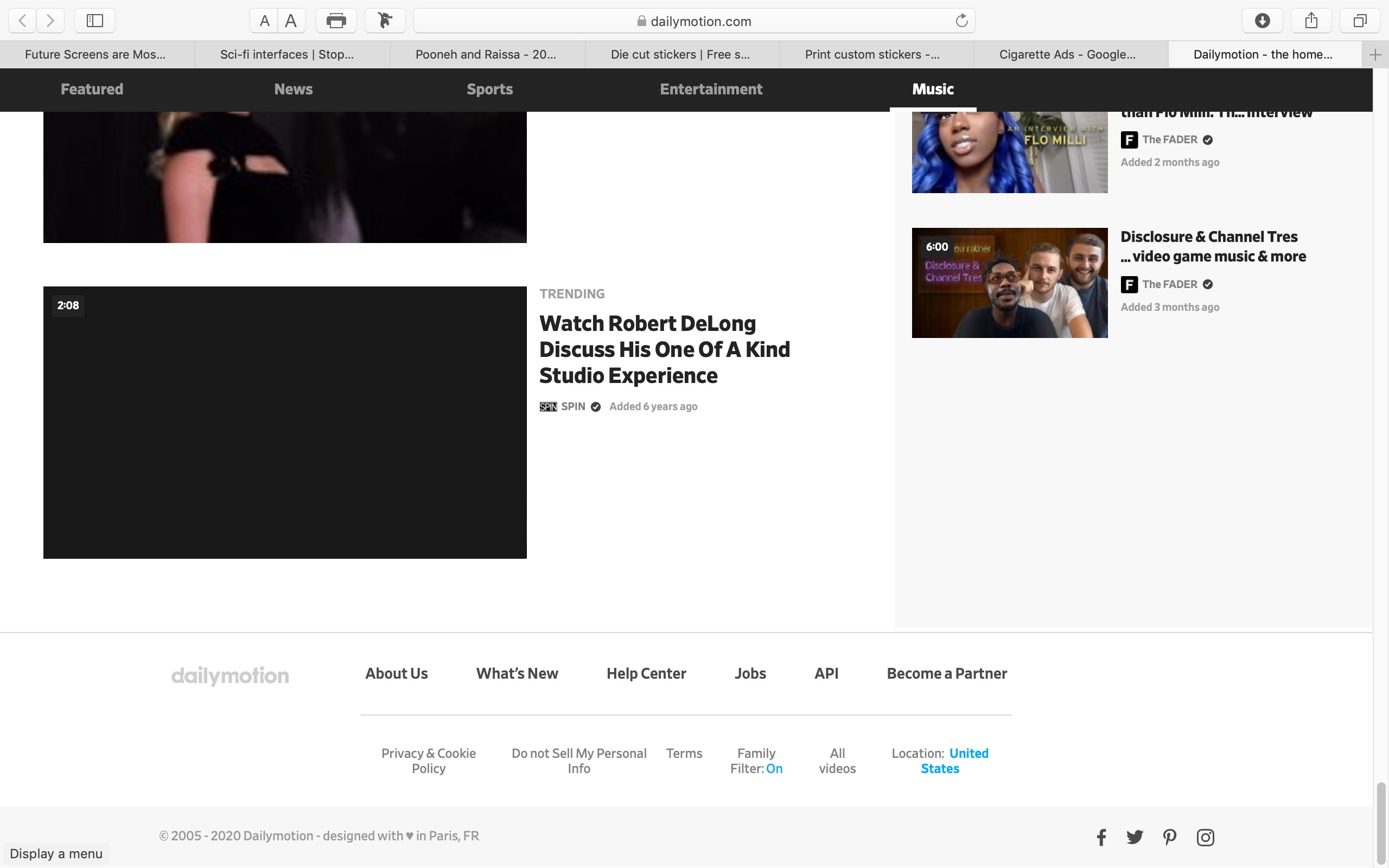Toggle Family Filter On setting

coord(773,769)
